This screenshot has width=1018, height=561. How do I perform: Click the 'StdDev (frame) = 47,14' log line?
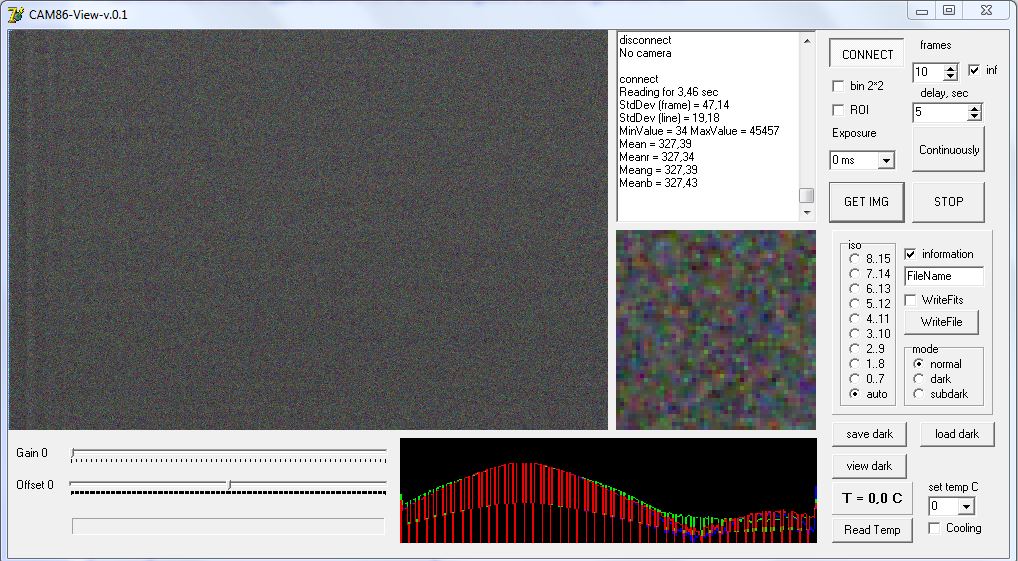pos(674,105)
